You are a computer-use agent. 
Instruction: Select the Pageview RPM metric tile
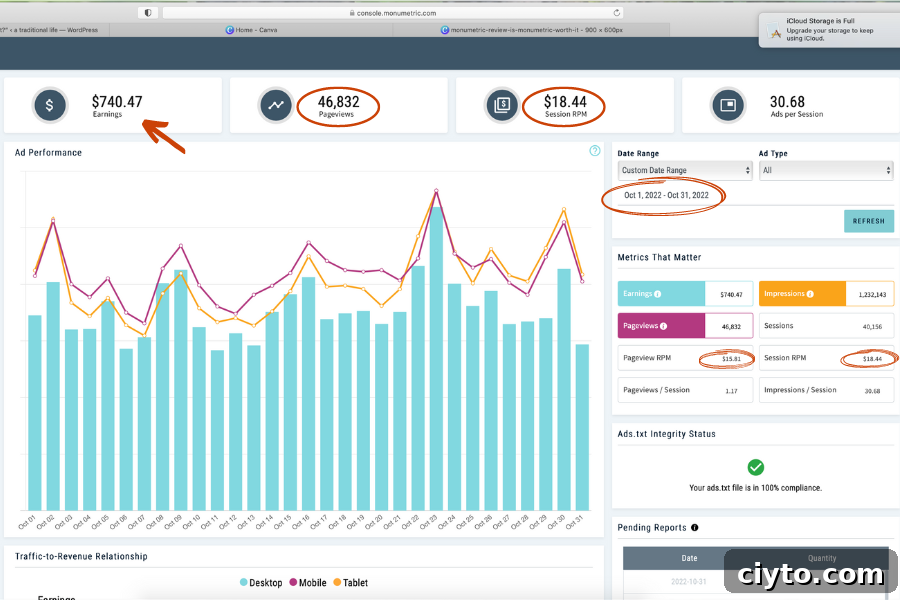click(685, 358)
